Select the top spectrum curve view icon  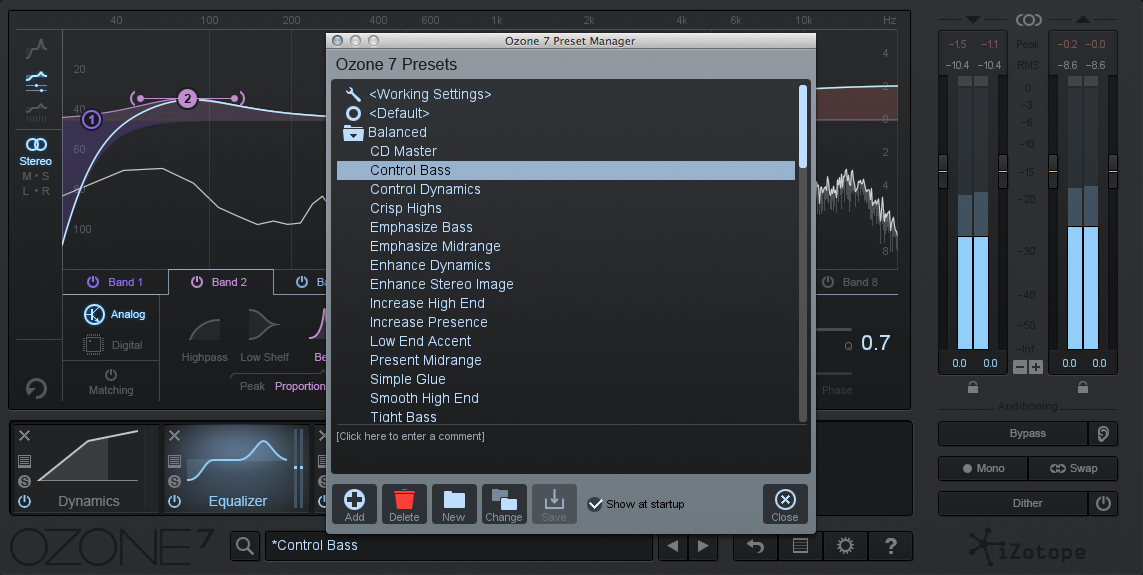[36, 49]
